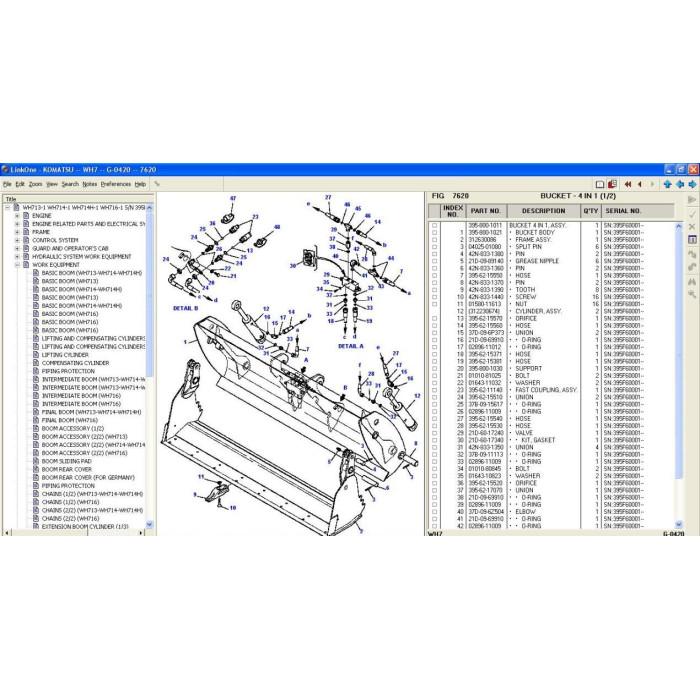Open the Zoom menu
The height and width of the screenshot is (700, 700).
pyautogui.click(x=35, y=184)
